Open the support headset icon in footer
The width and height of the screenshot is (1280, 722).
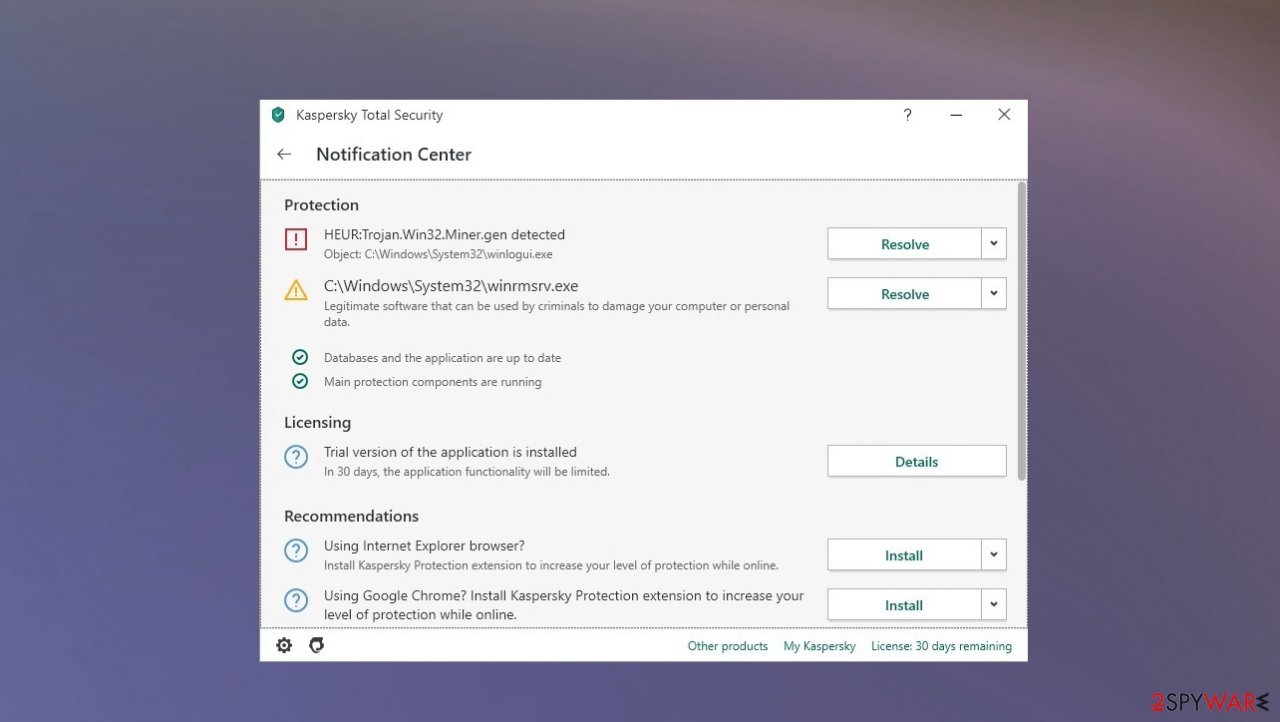point(317,646)
